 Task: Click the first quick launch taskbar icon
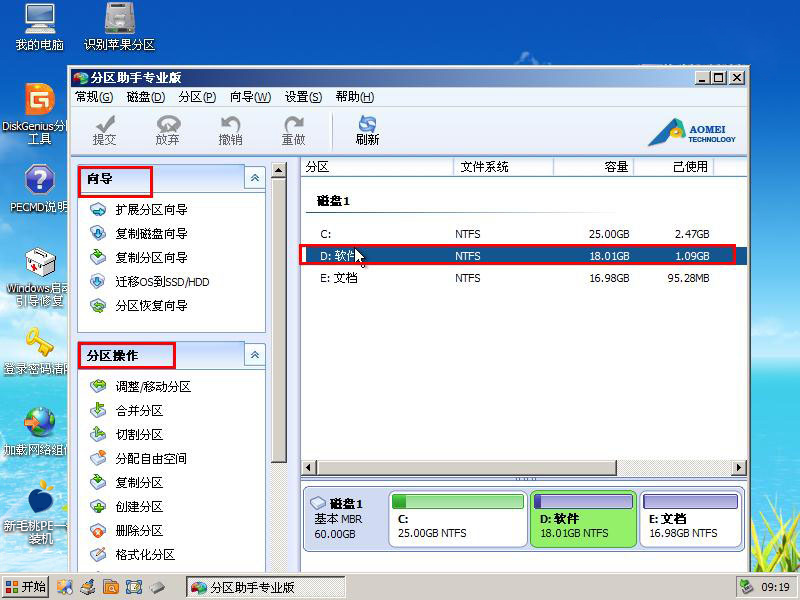click(x=64, y=587)
